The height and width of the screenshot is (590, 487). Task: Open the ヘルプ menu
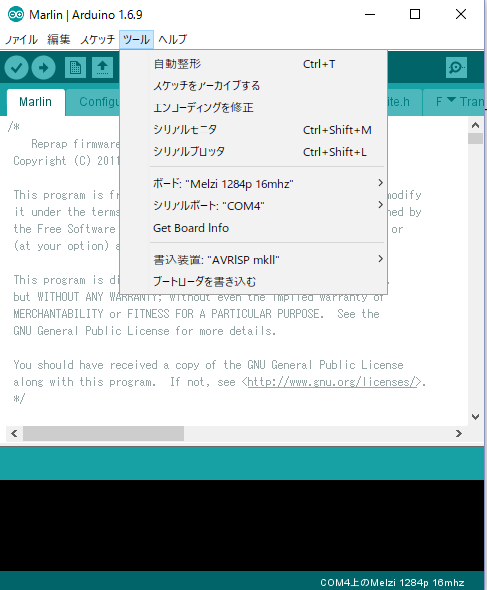[172, 40]
